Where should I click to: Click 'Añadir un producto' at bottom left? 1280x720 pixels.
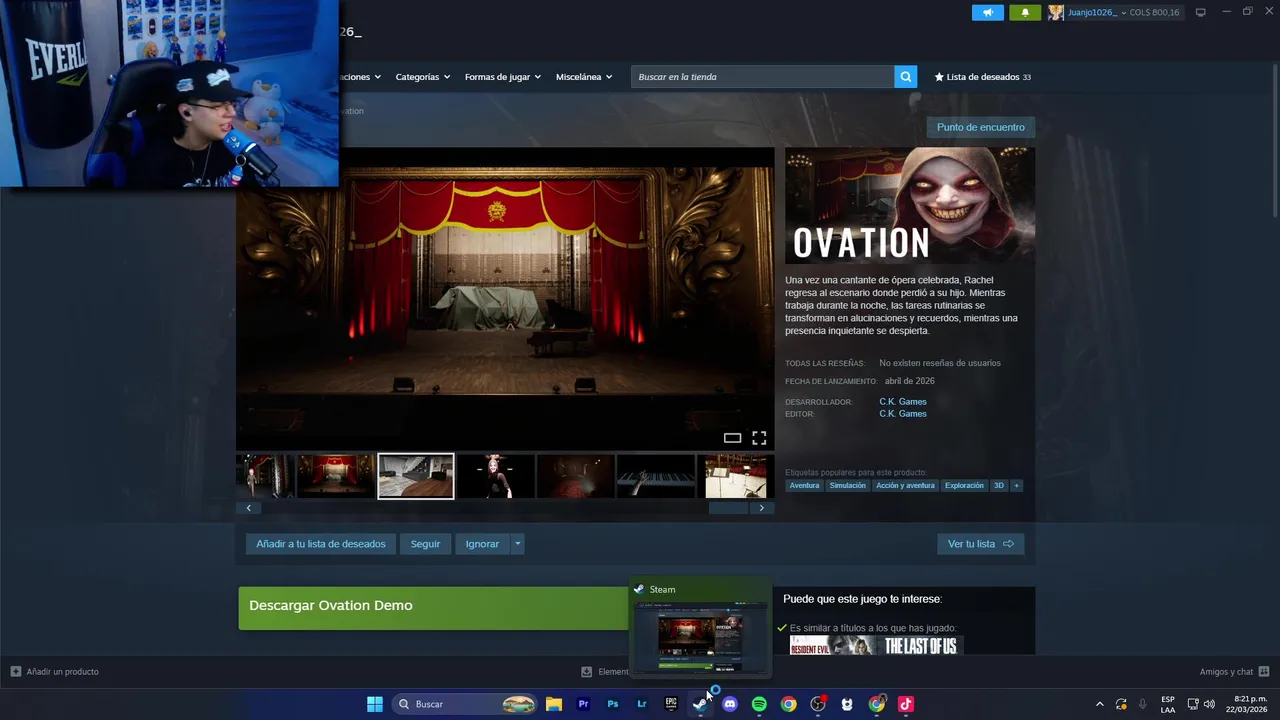55,672
